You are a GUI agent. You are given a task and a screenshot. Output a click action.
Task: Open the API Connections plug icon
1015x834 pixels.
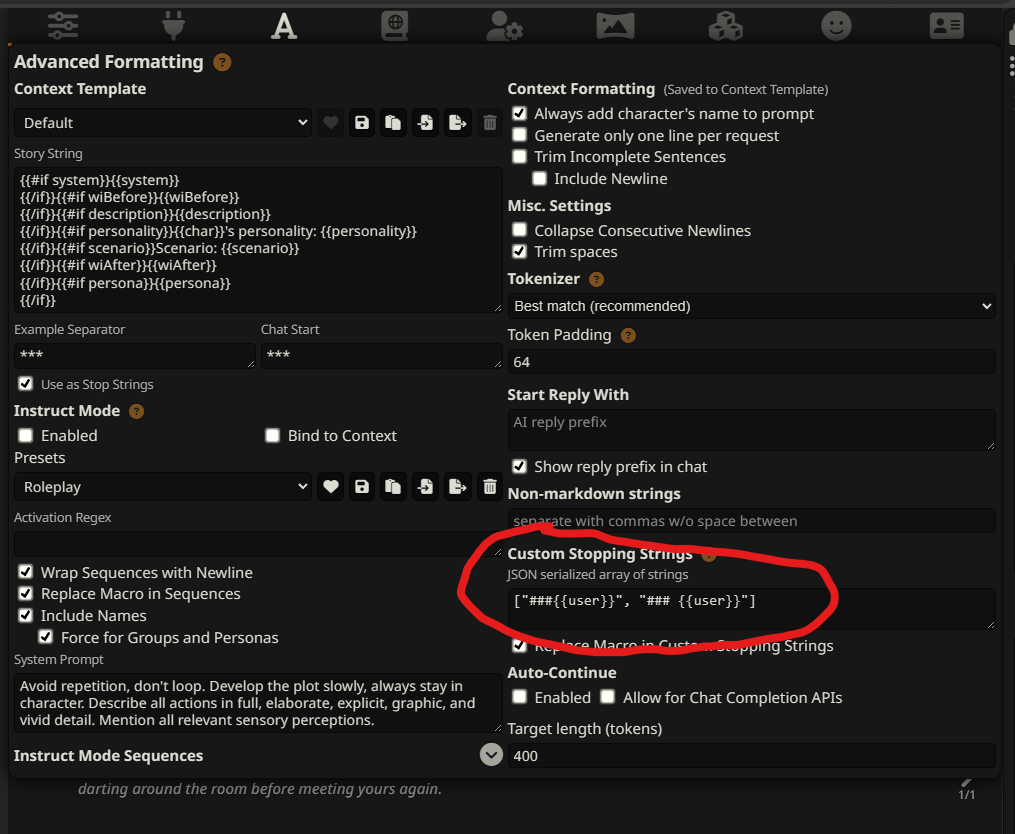pos(174,24)
